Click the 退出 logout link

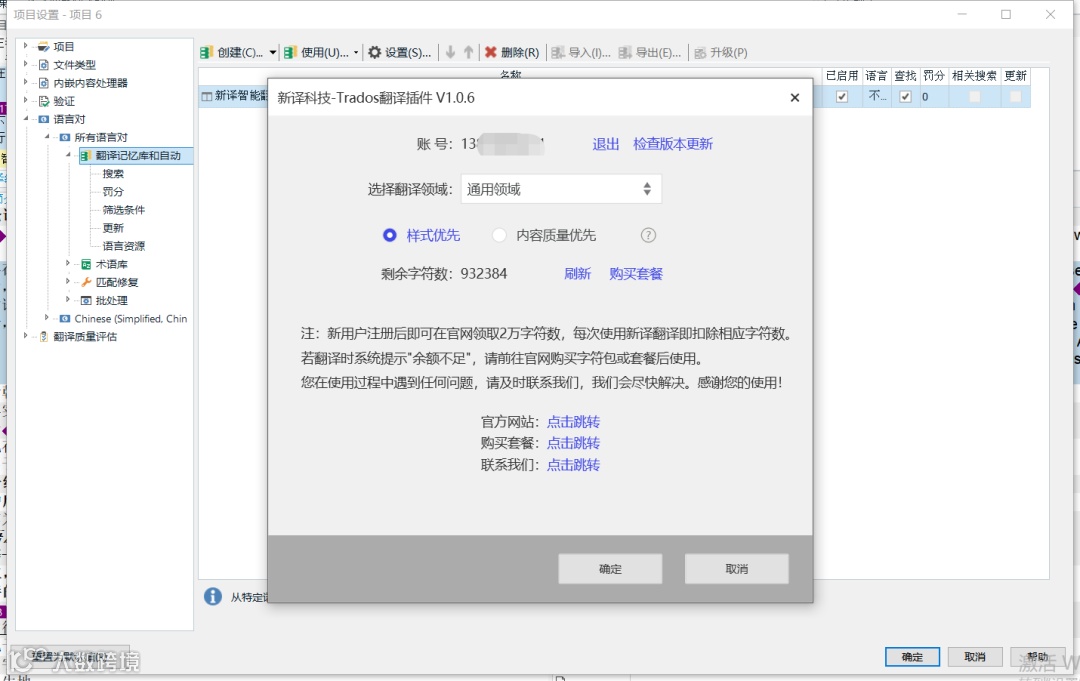coord(605,145)
